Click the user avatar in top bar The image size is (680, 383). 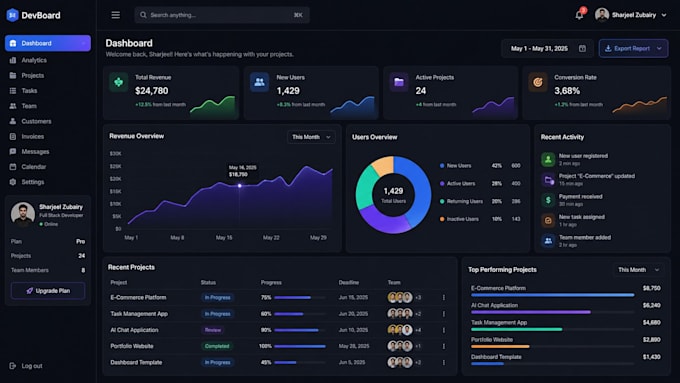[602, 15]
